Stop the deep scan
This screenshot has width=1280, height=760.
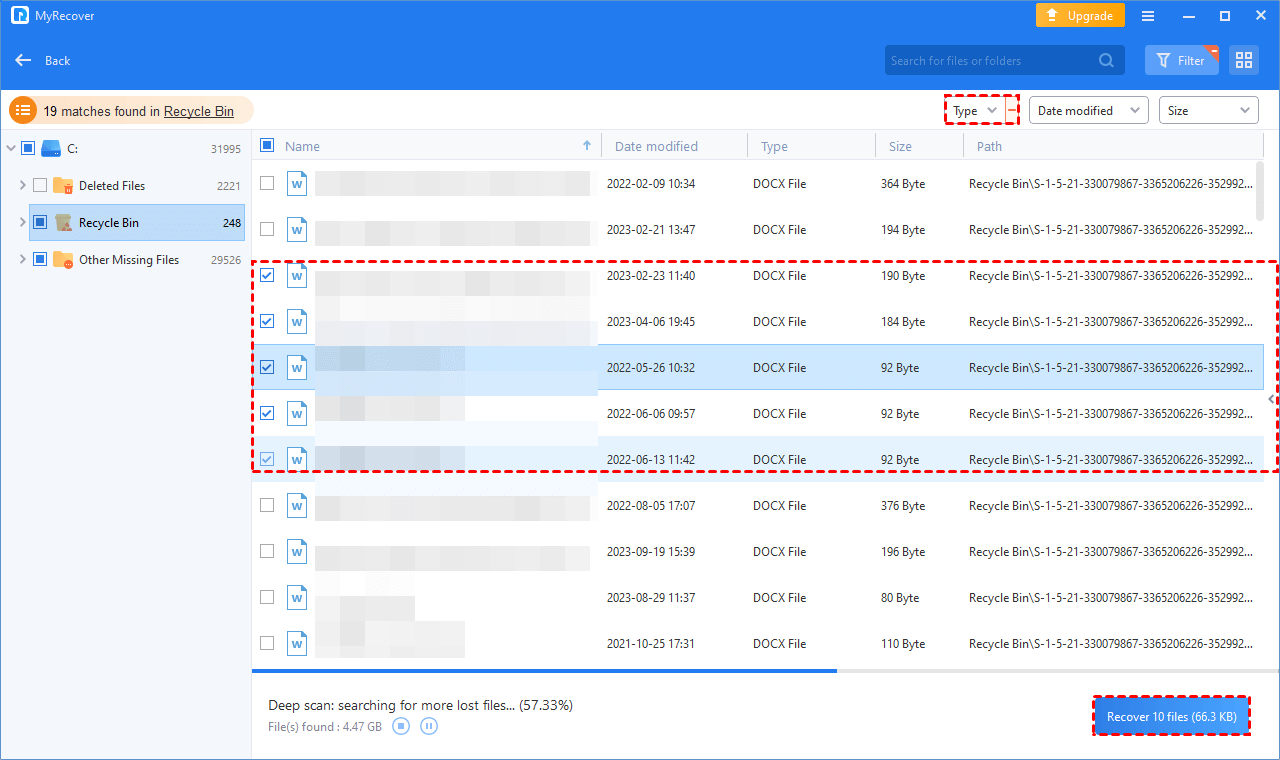click(x=401, y=726)
